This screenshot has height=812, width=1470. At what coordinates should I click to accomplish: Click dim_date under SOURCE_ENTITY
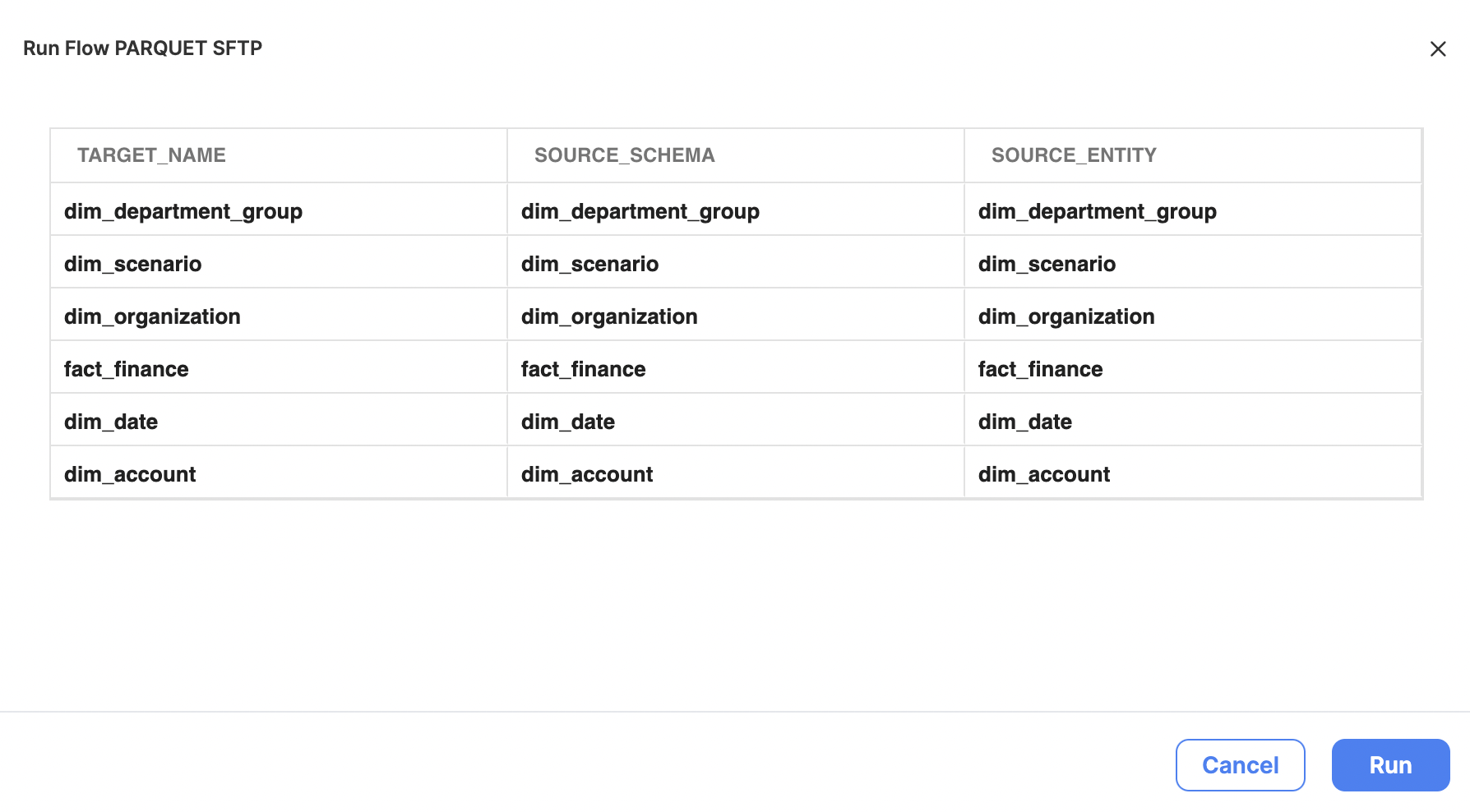(1025, 422)
